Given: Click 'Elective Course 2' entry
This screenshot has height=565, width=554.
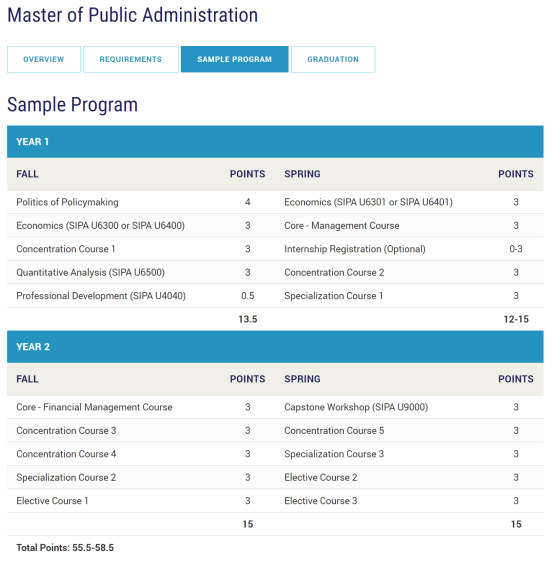Looking at the screenshot, I should click(x=321, y=477).
